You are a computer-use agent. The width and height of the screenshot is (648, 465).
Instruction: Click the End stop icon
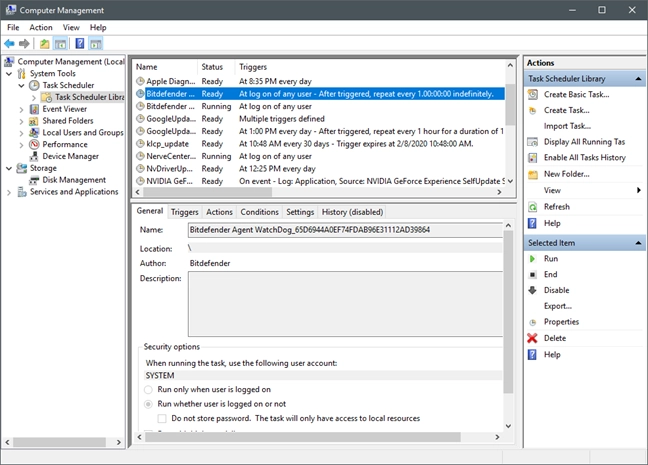tap(533, 274)
